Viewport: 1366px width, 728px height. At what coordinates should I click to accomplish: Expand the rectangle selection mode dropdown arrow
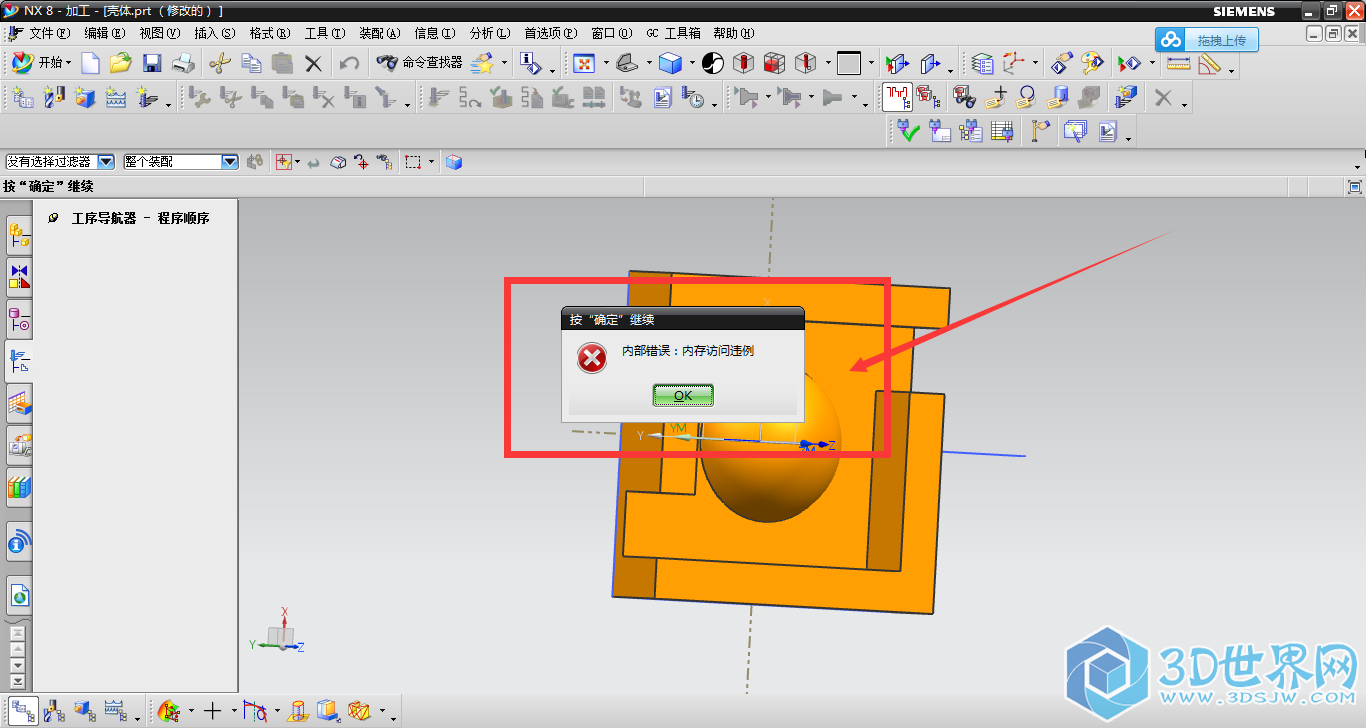[x=431, y=162]
